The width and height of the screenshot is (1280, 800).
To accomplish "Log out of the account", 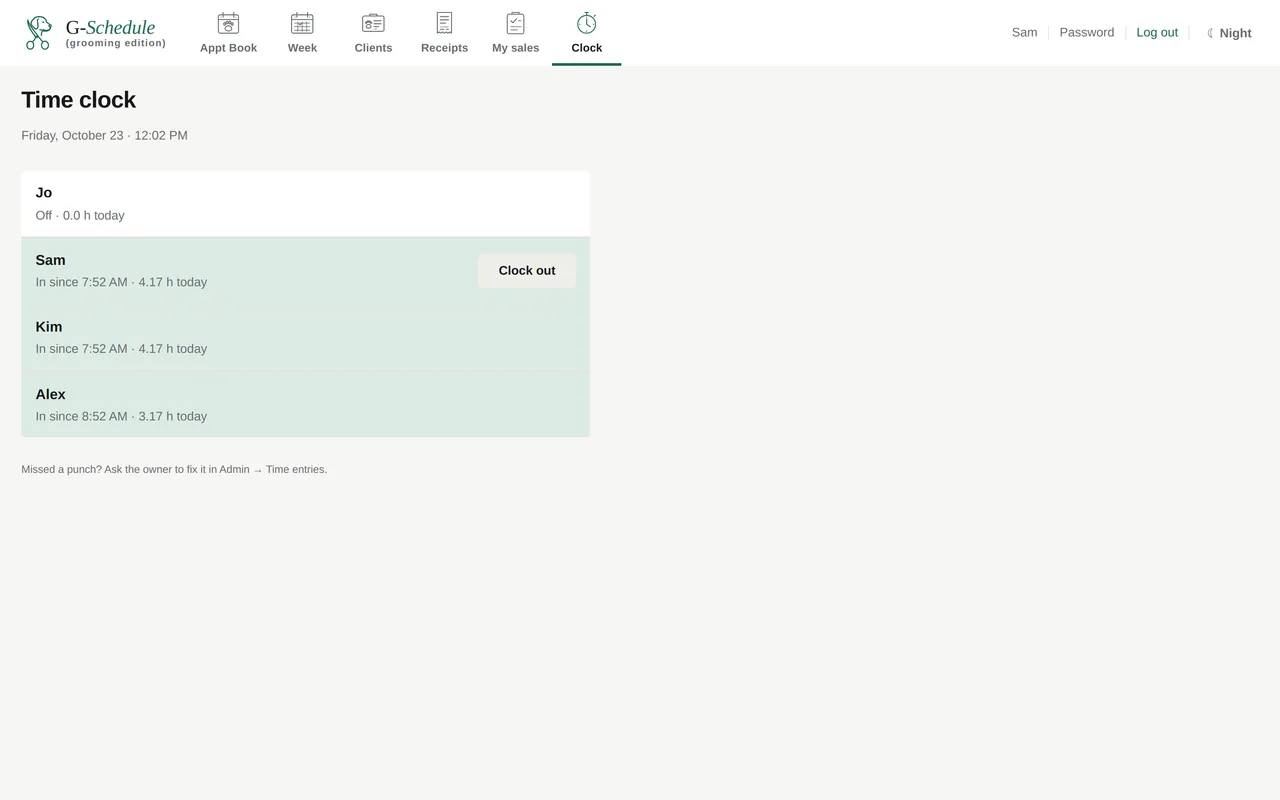I will (1157, 33).
